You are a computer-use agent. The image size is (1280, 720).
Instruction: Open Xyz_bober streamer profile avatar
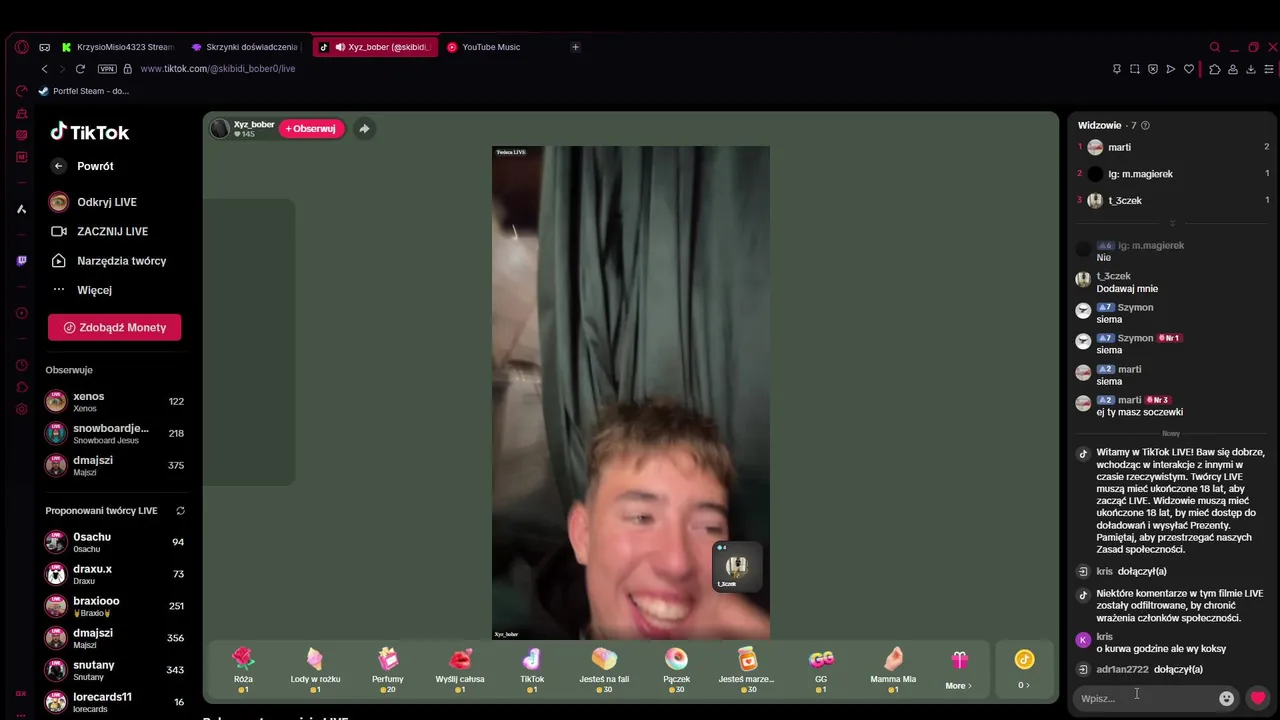tap(220, 128)
